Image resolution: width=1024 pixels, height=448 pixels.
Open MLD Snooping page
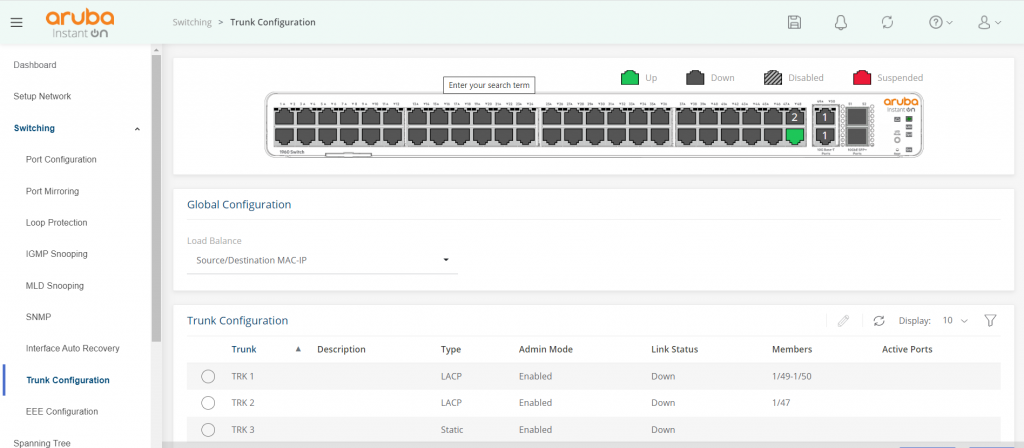point(55,286)
